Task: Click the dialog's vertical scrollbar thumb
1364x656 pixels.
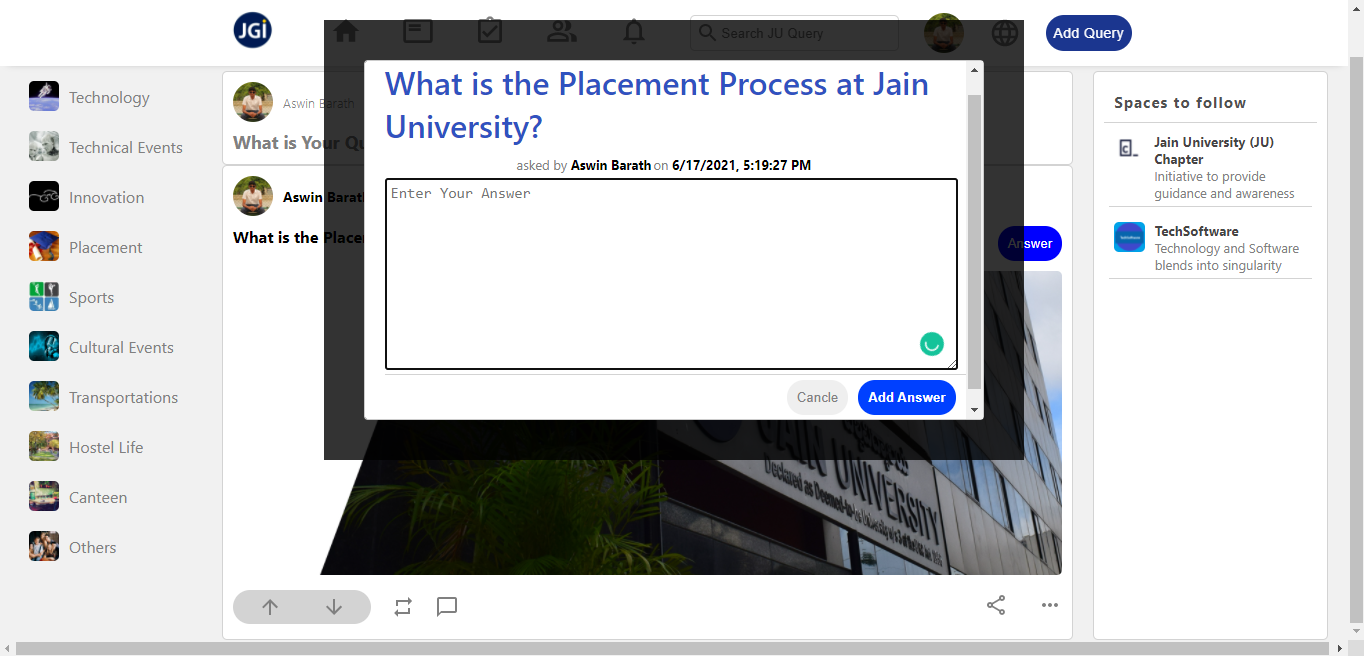Action: (975, 242)
